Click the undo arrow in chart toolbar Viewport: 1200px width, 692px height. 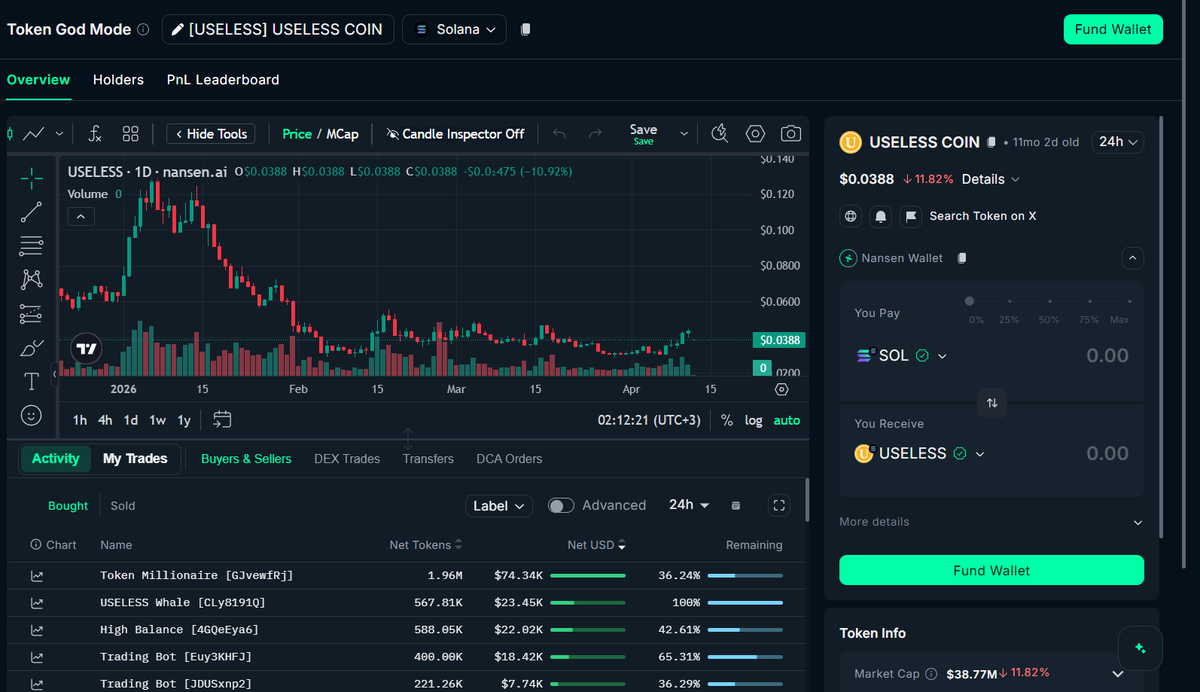559,133
